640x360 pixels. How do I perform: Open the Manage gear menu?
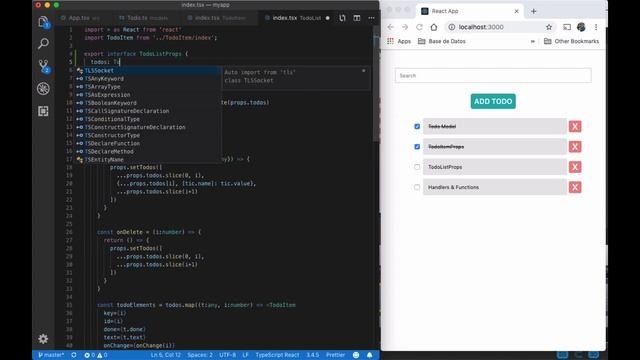pyautogui.click(x=43, y=338)
